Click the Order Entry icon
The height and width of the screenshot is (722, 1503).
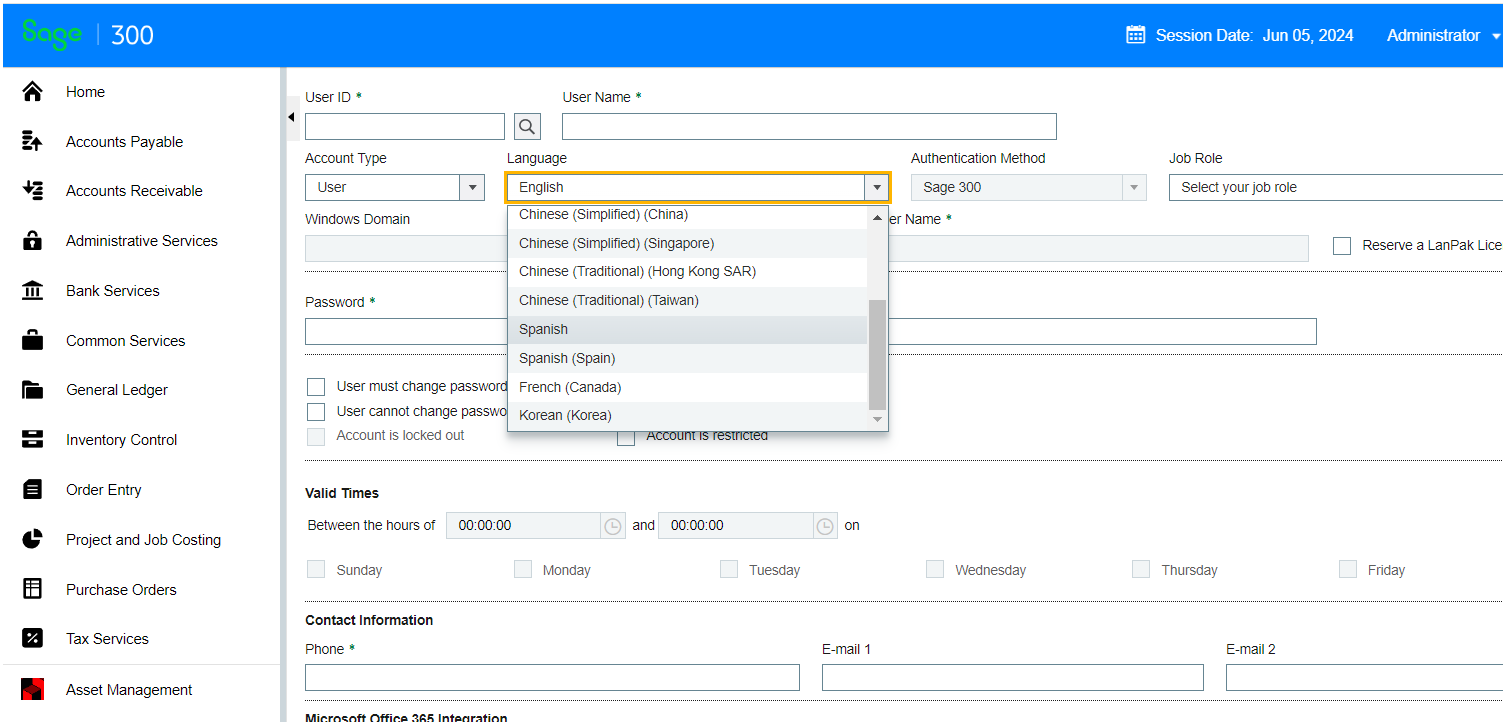click(32, 490)
